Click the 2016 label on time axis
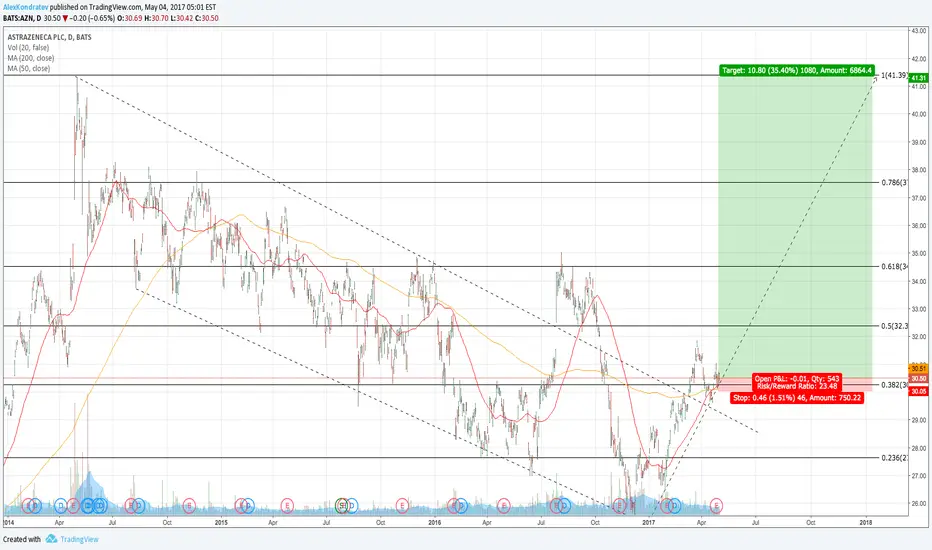This screenshot has height=550, width=932. tap(434, 523)
